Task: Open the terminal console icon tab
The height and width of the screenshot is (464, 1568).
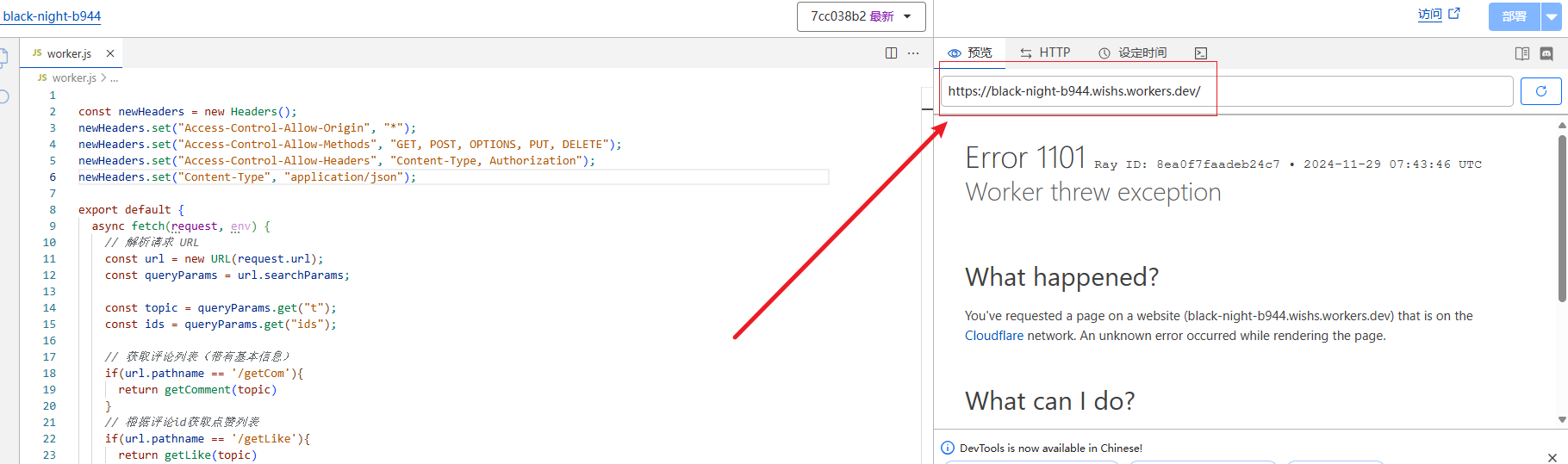Action: [x=1201, y=53]
